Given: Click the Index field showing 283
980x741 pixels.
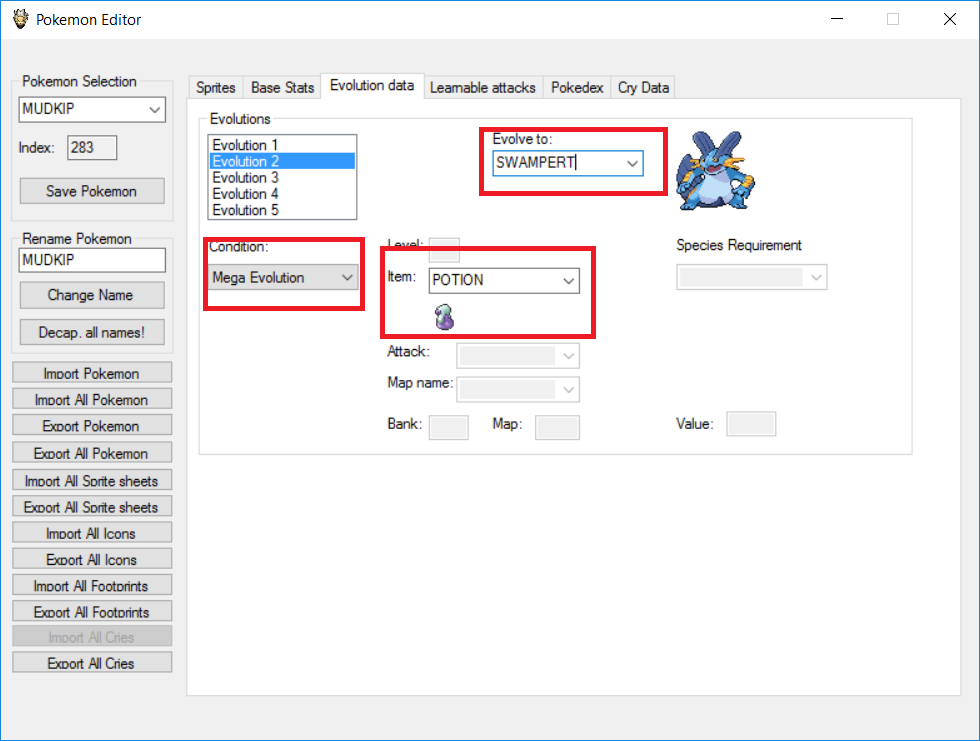Looking at the screenshot, I should pos(92,147).
